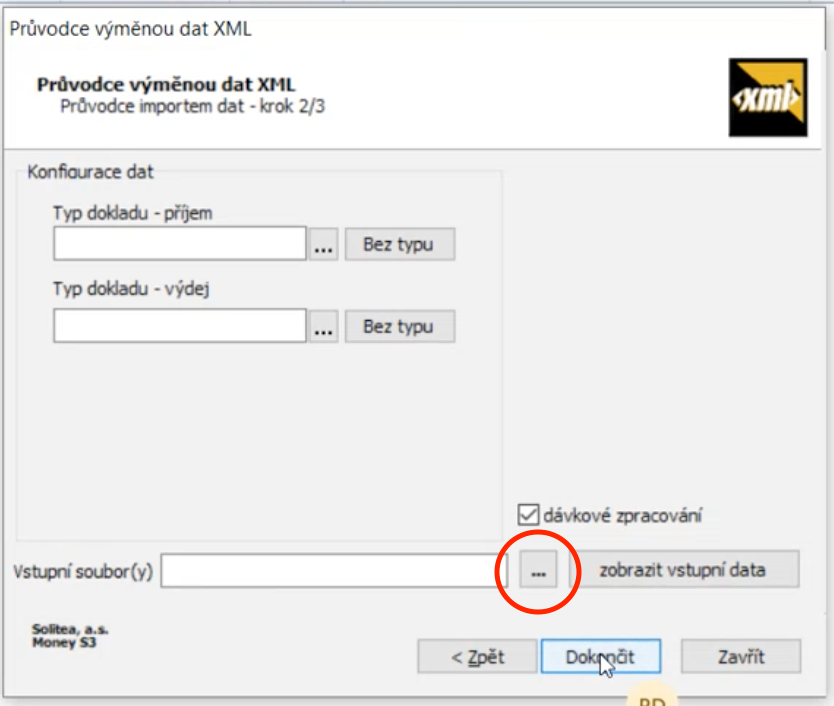Click zobrazit vstupní data button
The height and width of the screenshot is (706, 834).
(x=684, y=569)
